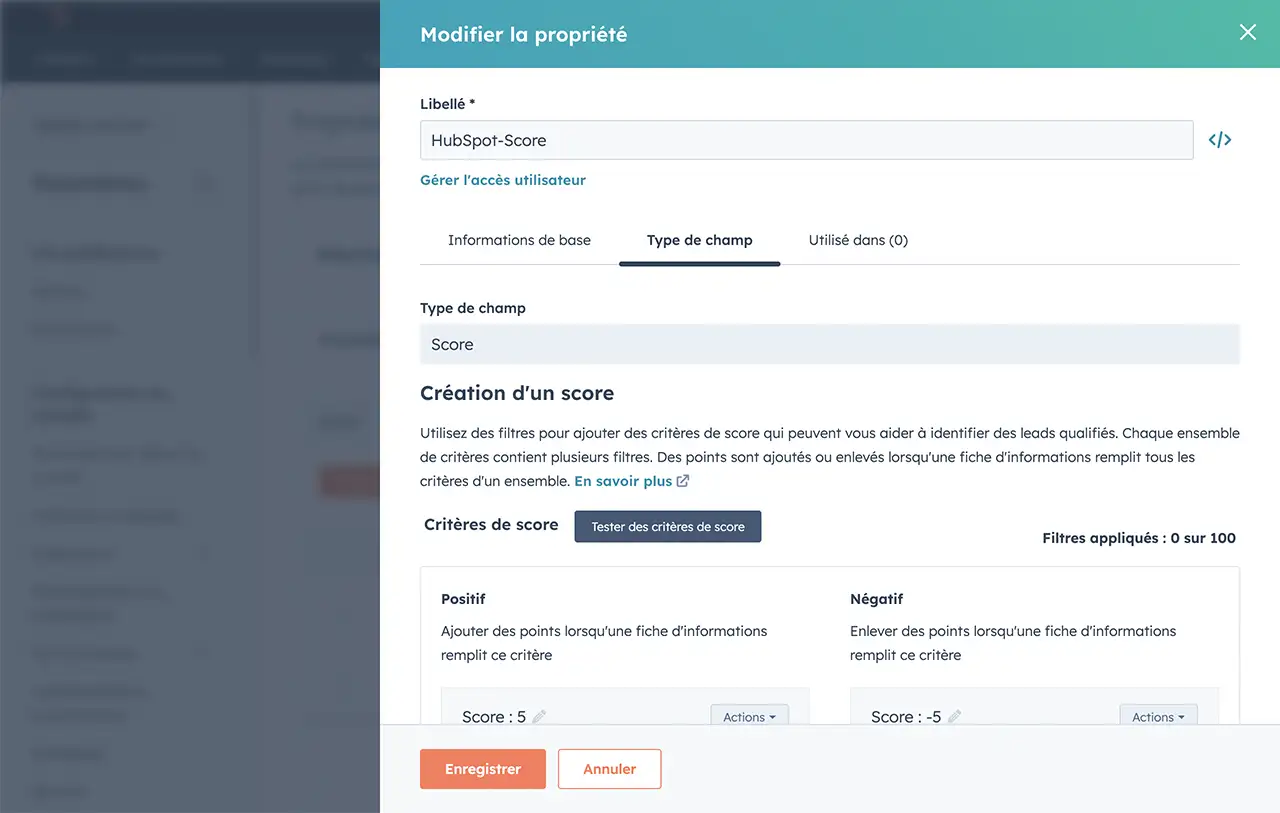The image size is (1280, 813).
Task: Open the Type de champ Score selector
Action: tap(829, 344)
